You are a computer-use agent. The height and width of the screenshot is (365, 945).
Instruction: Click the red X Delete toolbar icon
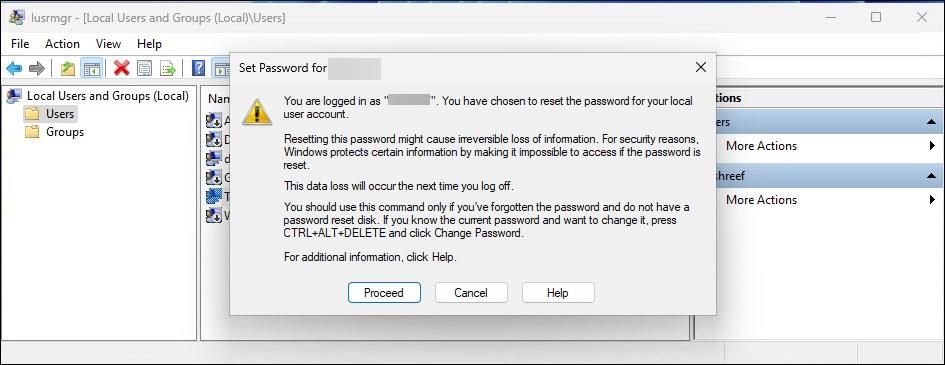tap(122, 69)
